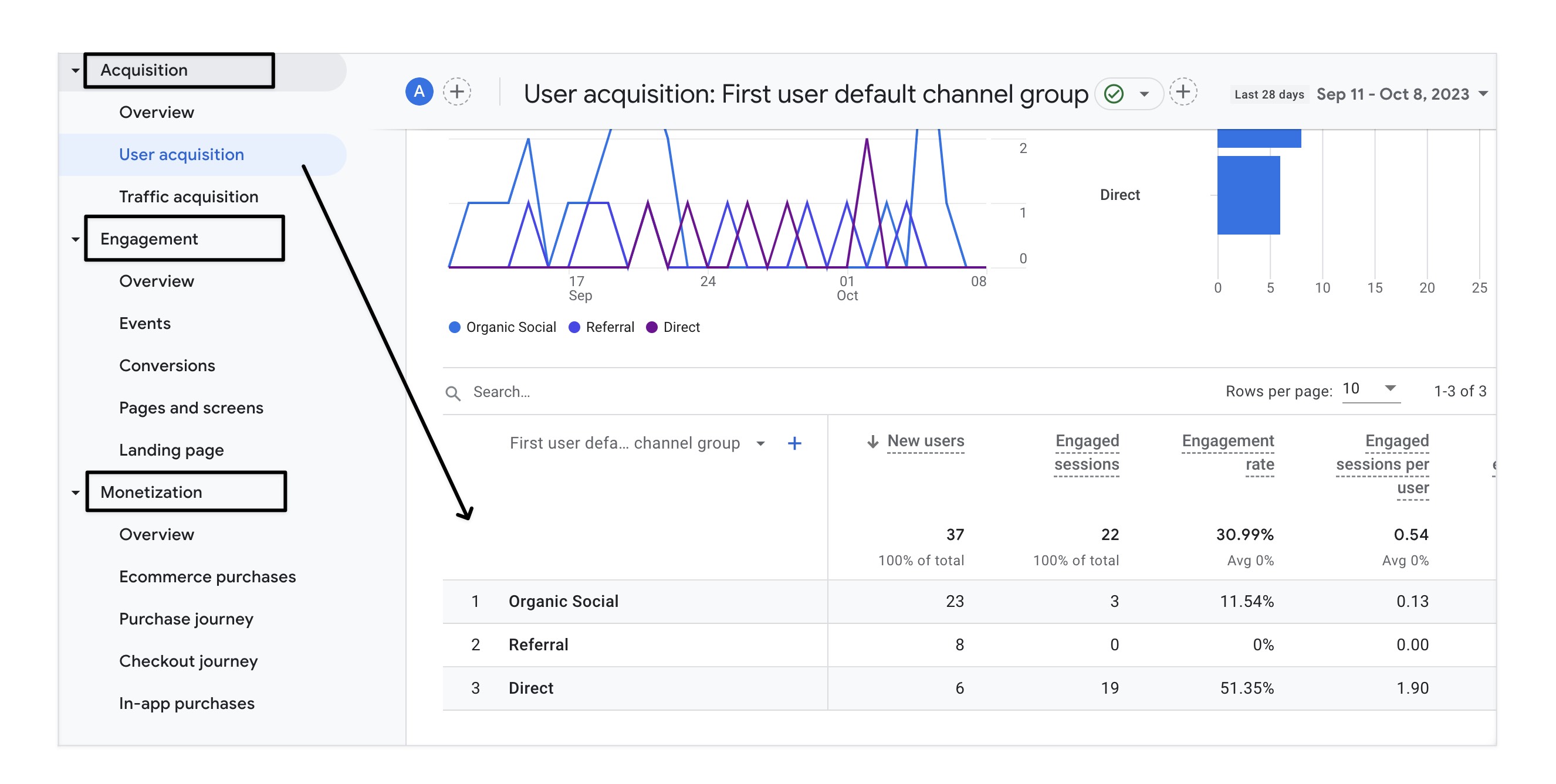Click the Direct engagement rate 51.35%
Screen dimensions: 1556x784
point(1247,688)
